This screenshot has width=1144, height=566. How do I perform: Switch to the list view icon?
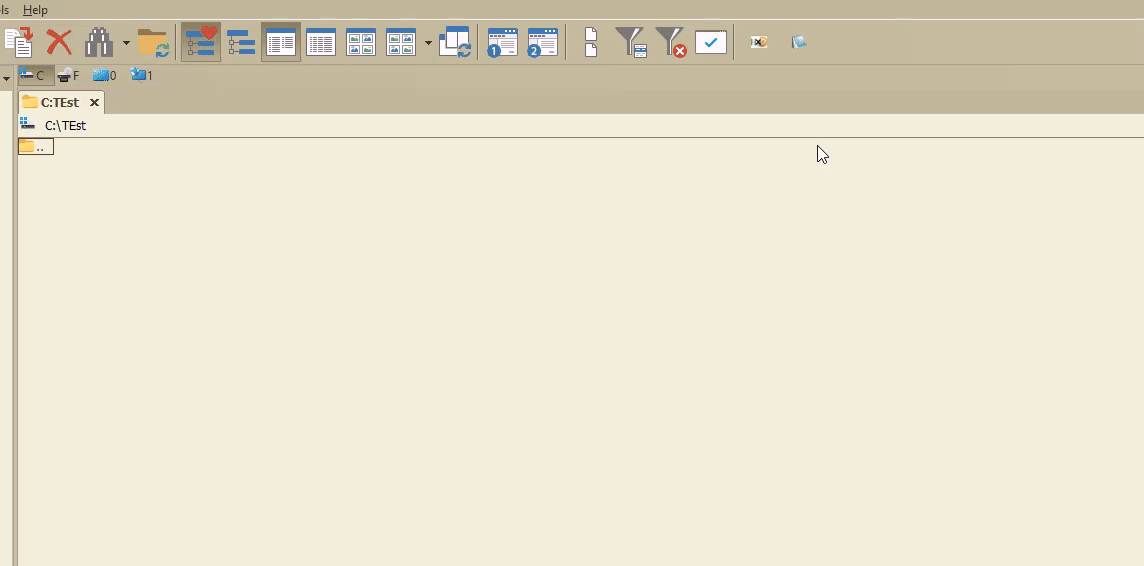tap(281, 42)
